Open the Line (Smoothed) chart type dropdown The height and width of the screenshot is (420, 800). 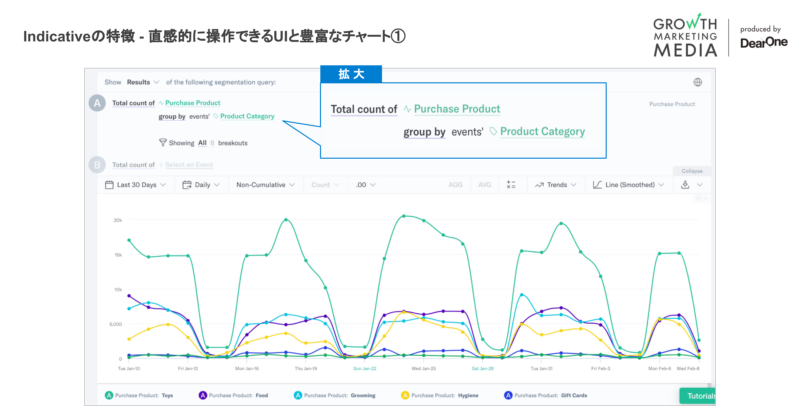click(x=629, y=185)
